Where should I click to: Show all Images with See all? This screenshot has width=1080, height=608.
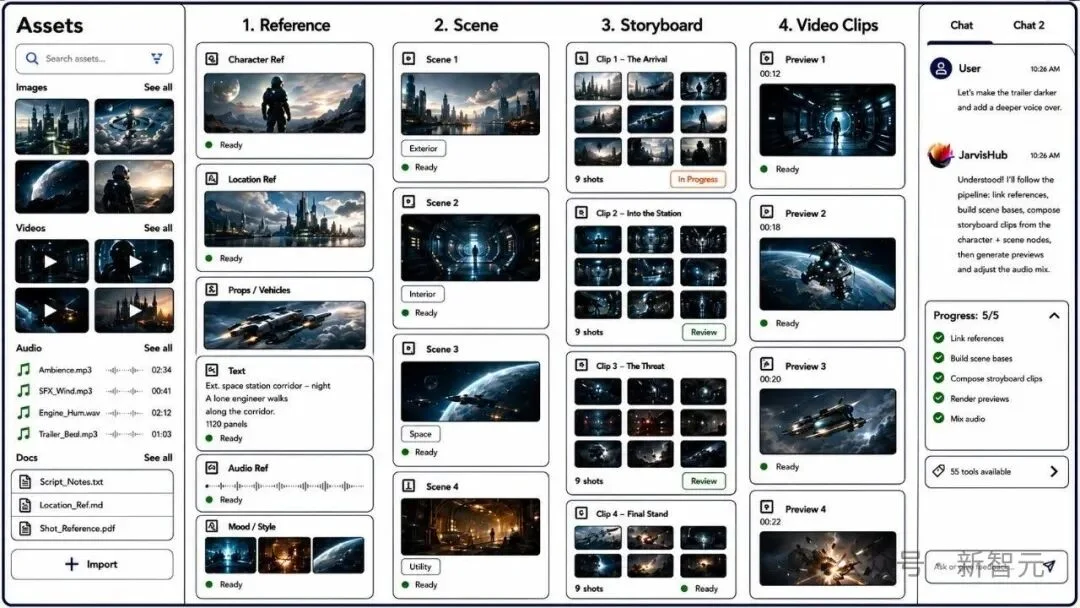tap(158, 87)
